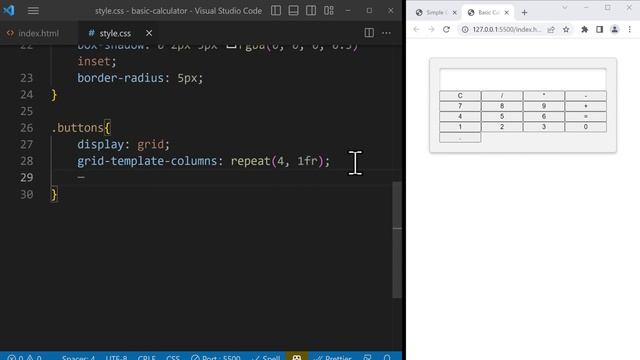Click the calculator plus + button
This screenshot has width=640, height=360.
[586, 106]
